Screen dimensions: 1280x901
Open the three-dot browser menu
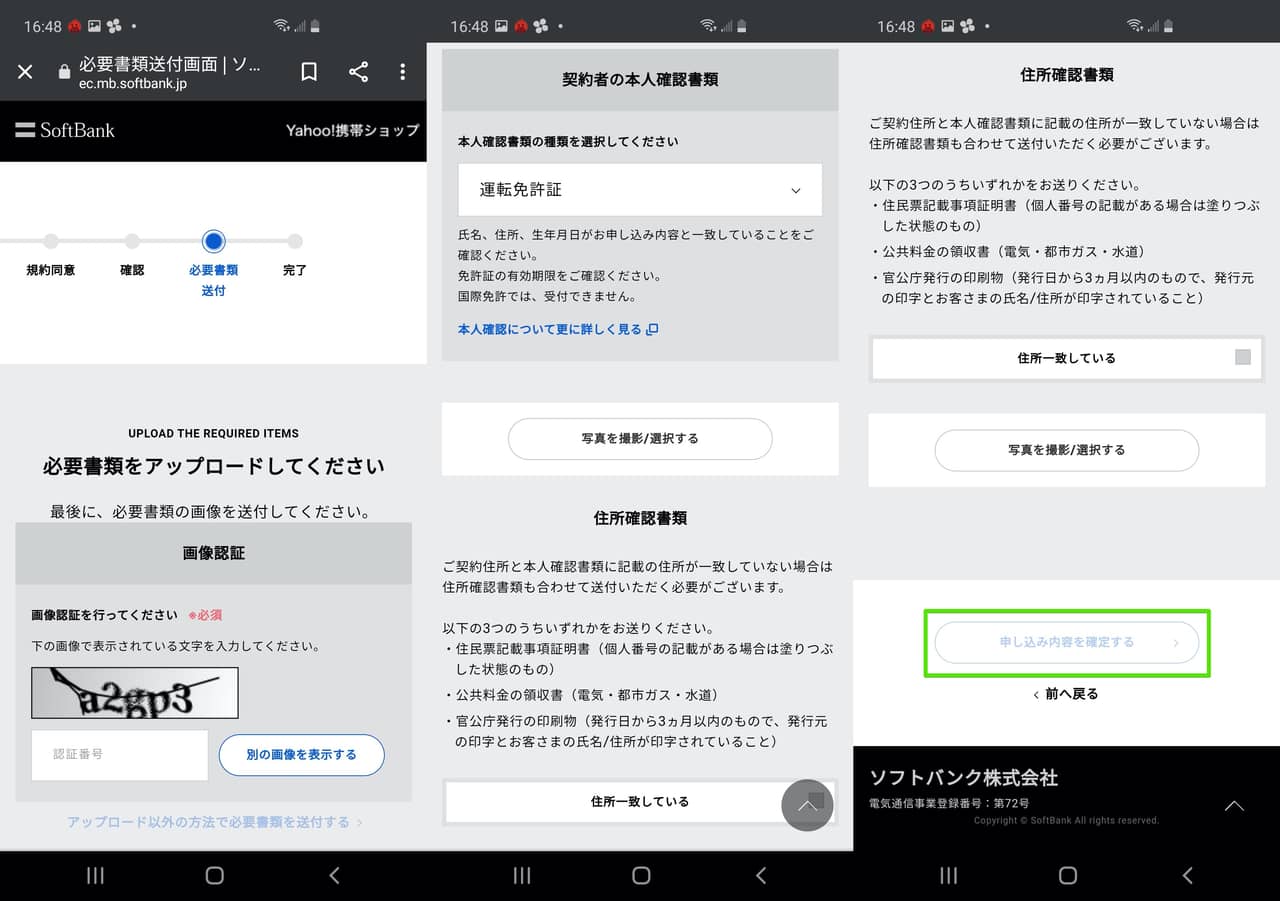click(x=402, y=71)
